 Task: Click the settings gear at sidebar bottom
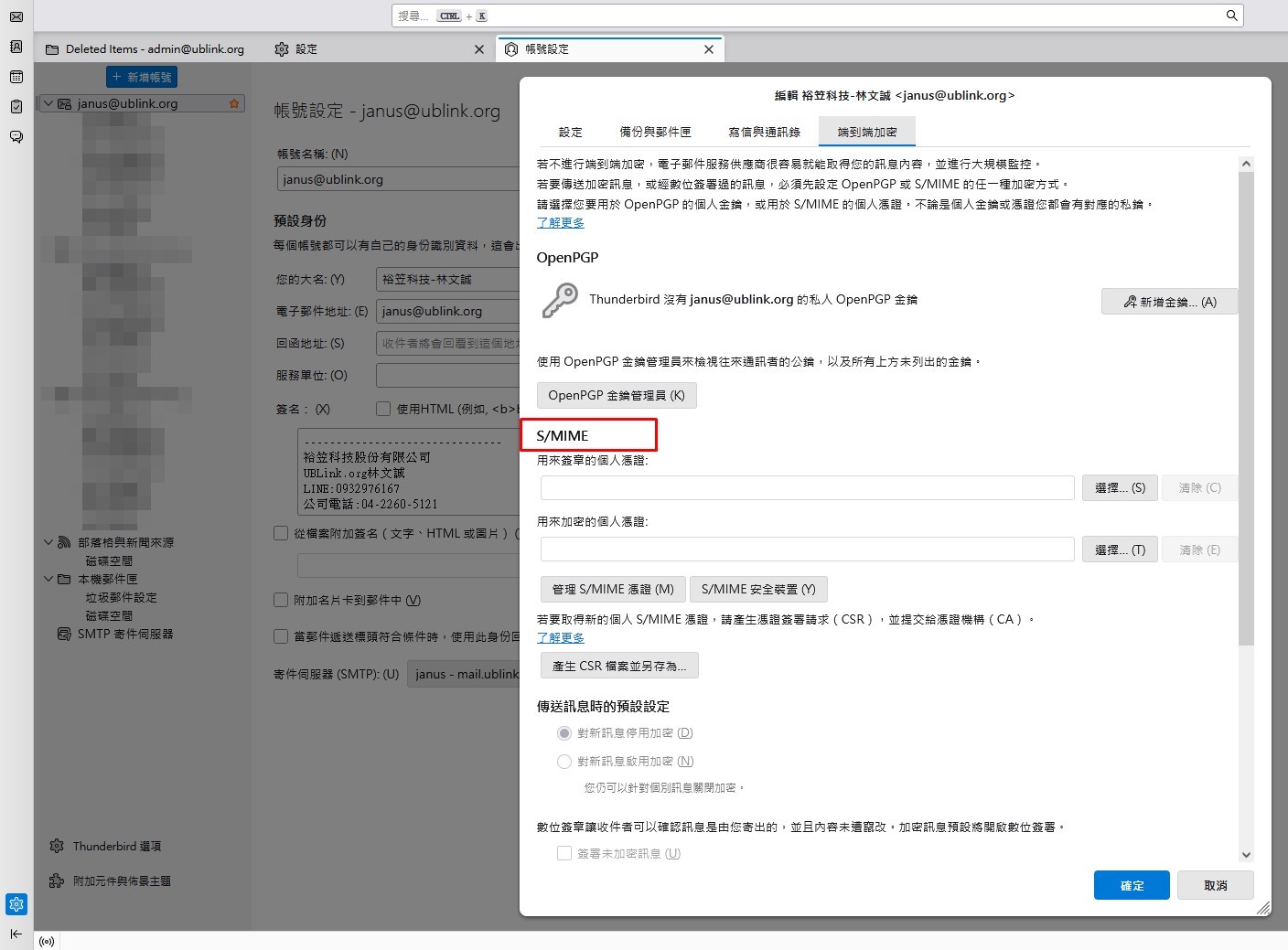point(16,904)
